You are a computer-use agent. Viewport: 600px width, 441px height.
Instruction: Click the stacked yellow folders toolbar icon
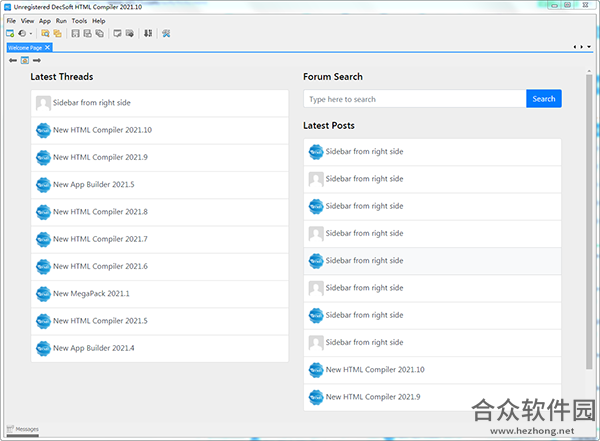point(57,34)
